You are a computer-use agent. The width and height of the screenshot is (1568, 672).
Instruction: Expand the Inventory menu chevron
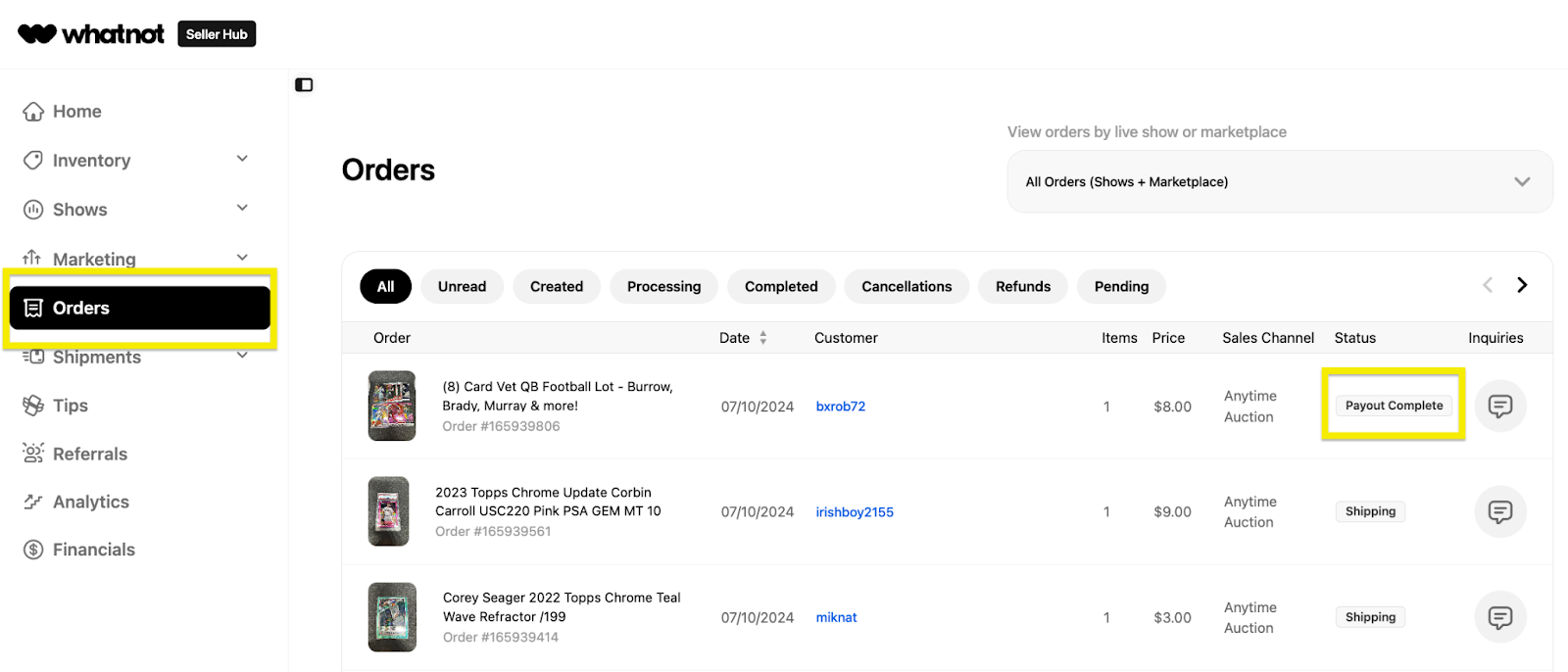(x=242, y=160)
